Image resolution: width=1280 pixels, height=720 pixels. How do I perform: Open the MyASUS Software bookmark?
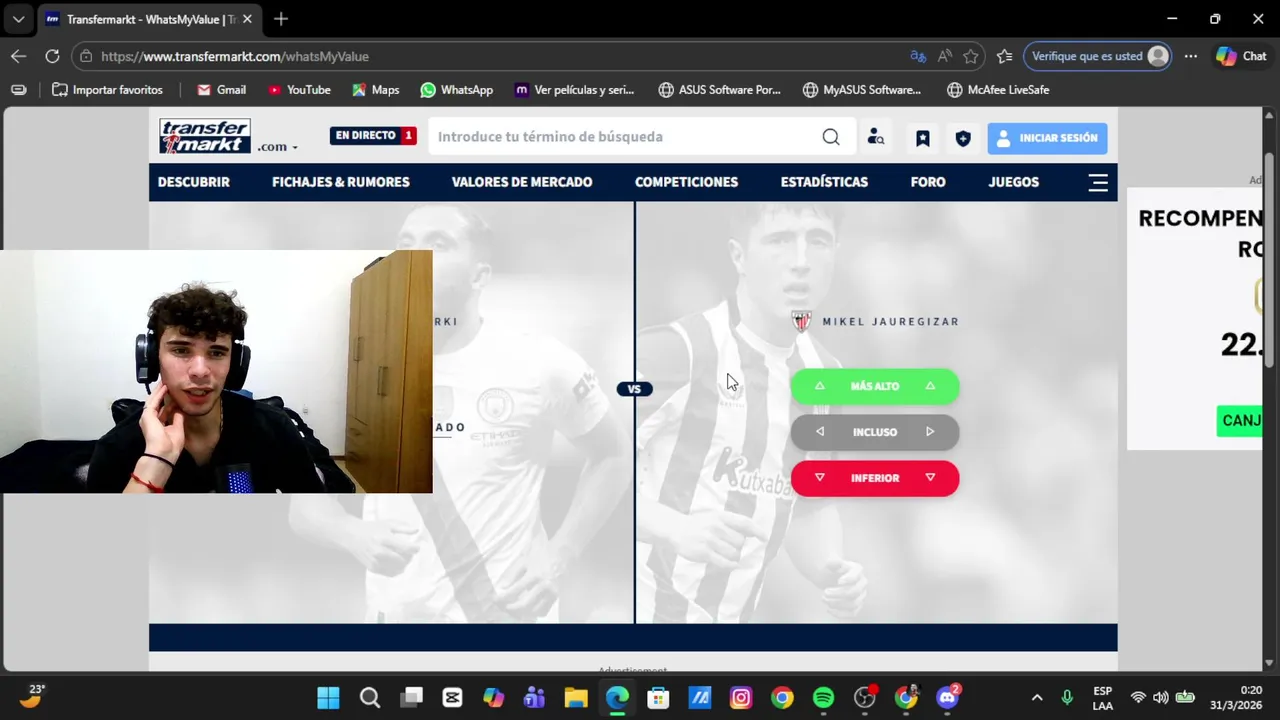pyautogui.click(x=862, y=90)
